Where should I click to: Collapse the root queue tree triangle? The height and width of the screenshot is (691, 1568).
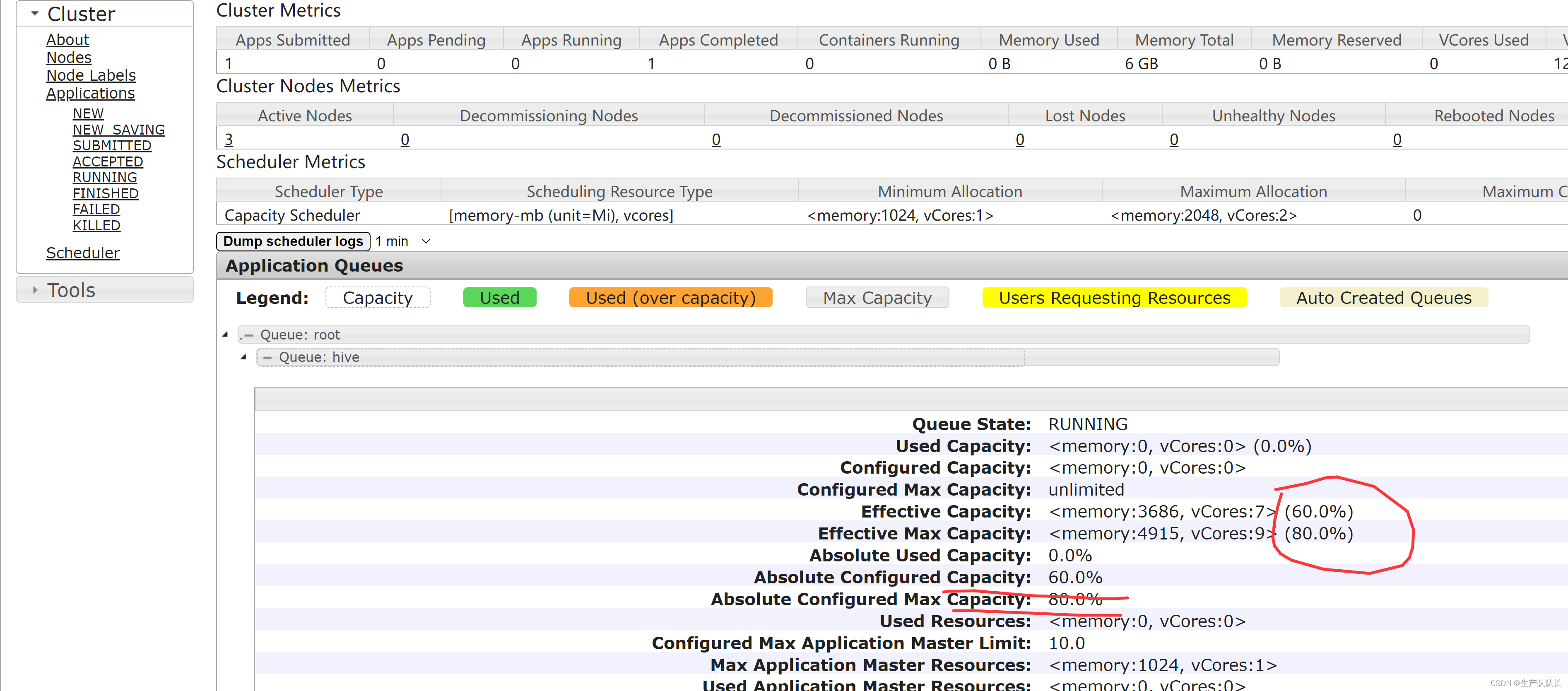coord(225,334)
